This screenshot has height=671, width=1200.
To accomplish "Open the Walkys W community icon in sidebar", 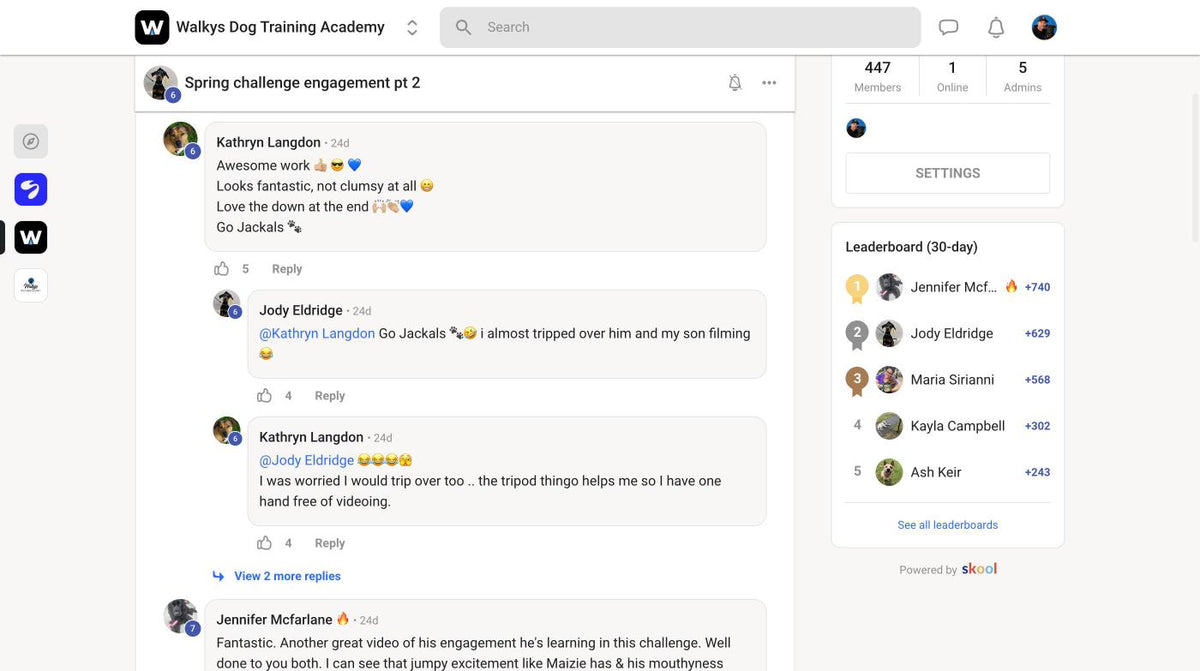I will tap(31, 237).
